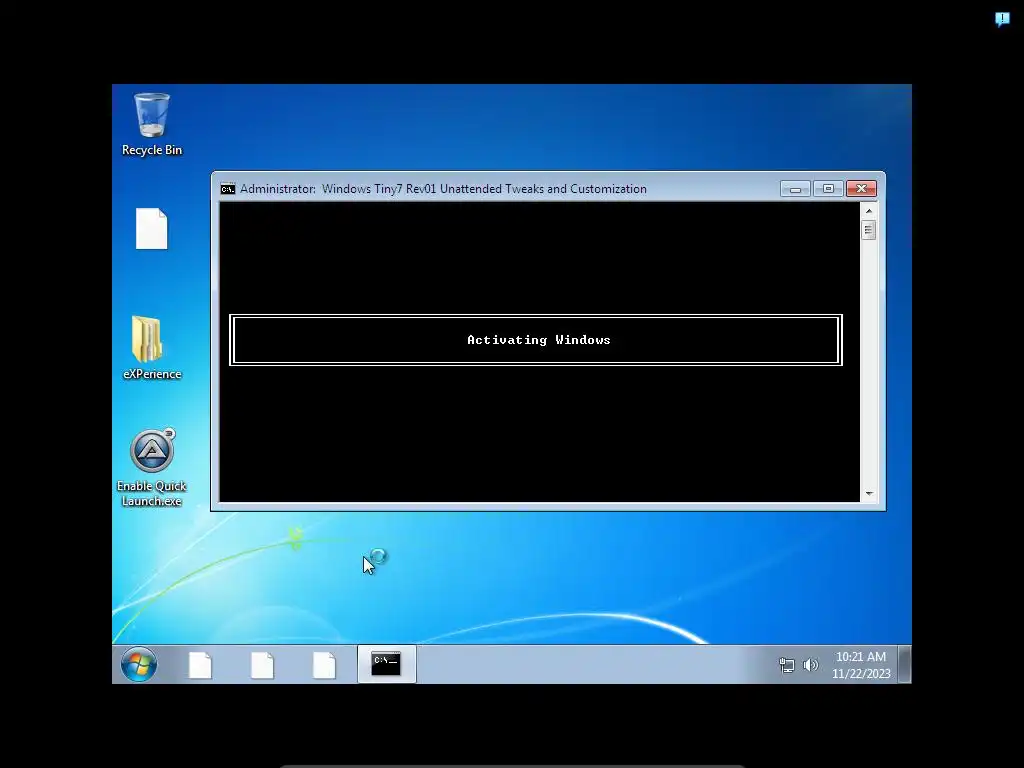1024x768 pixels.
Task: Click second blank pinned taskbar icon
Action: point(262,665)
